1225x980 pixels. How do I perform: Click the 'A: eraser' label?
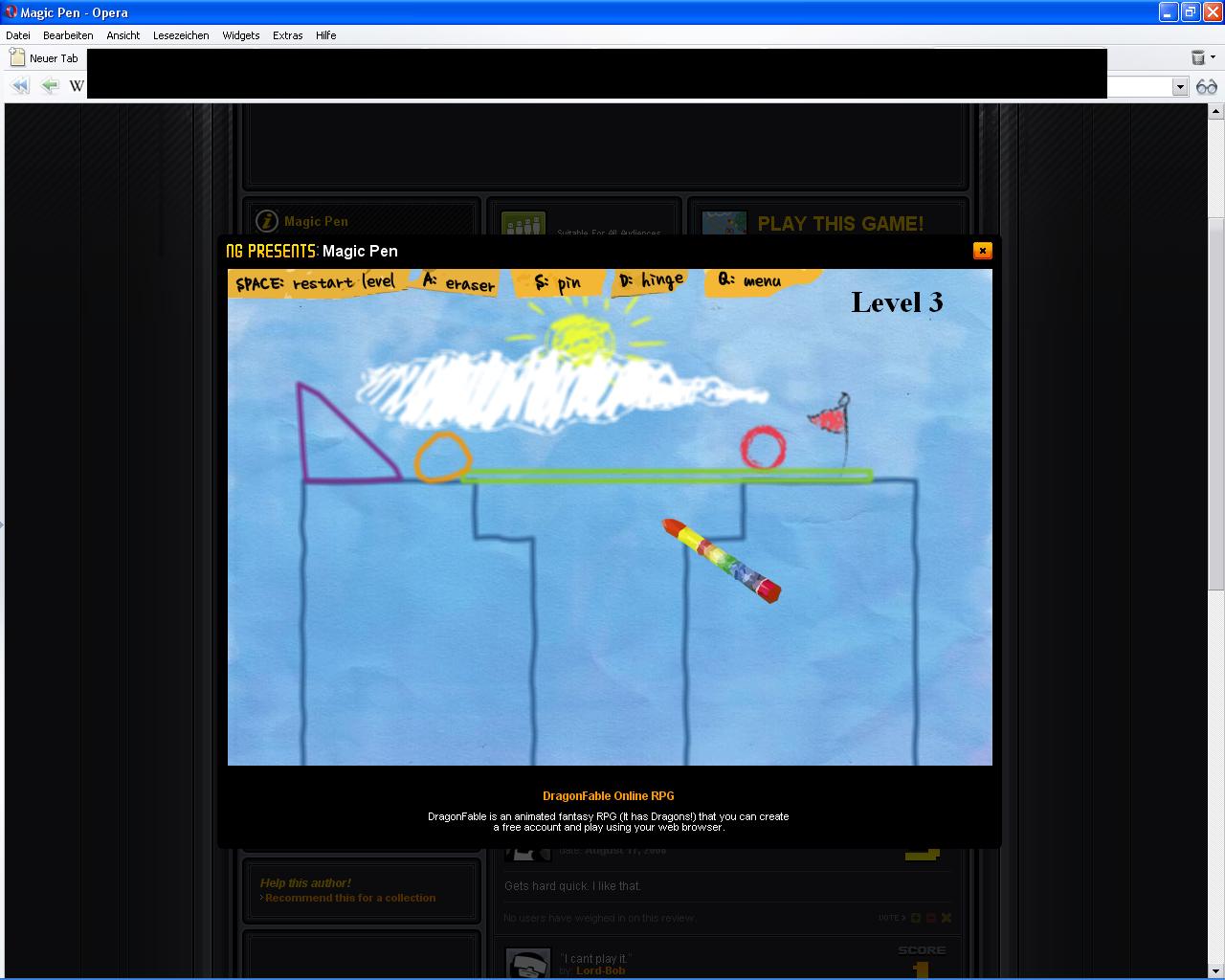tap(458, 283)
